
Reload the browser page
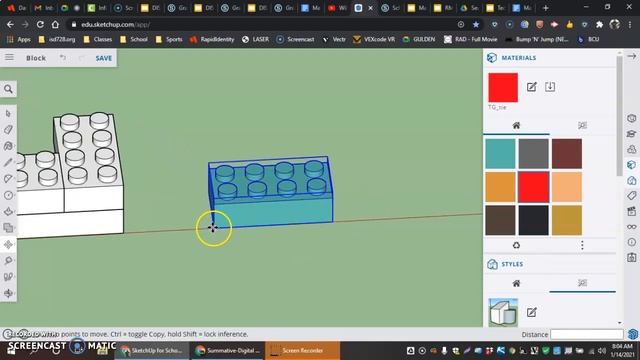point(40,24)
